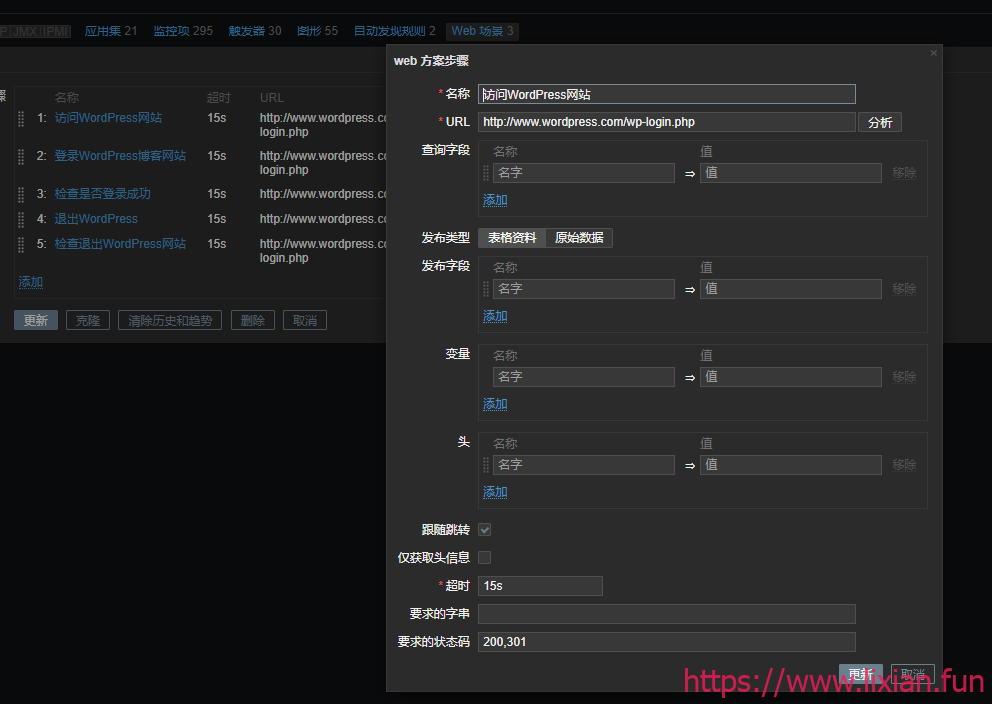Focus the URL input field
This screenshot has height=704, width=992.
tap(667, 122)
